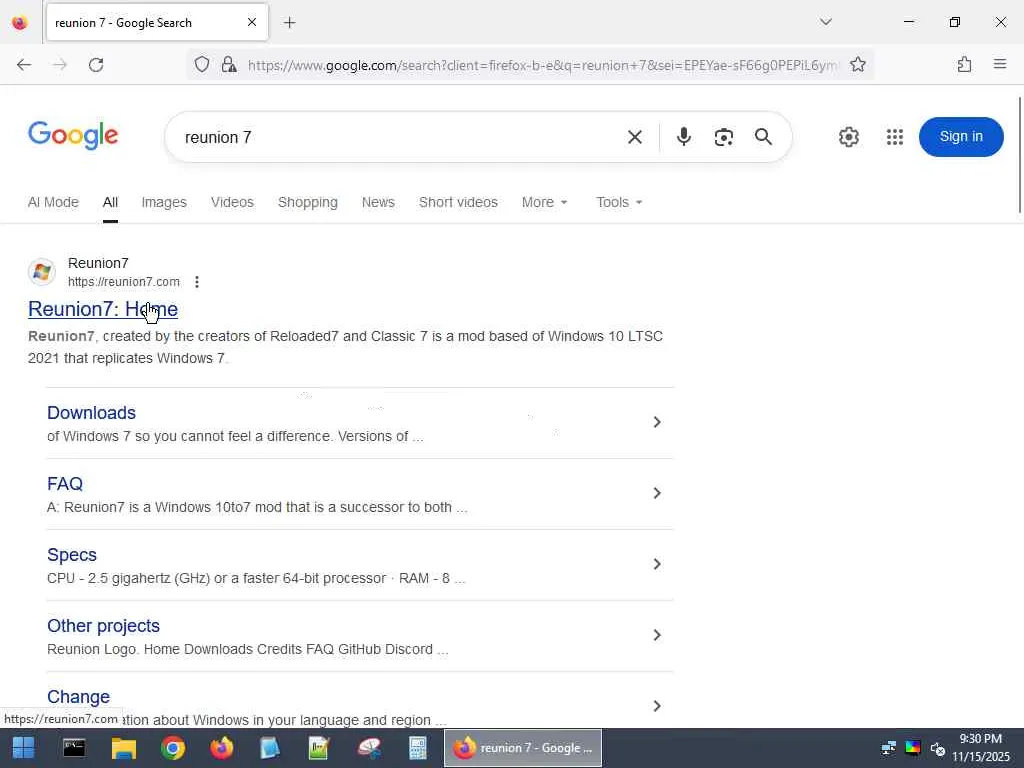Open Google quick settings gear icon

[848, 137]
